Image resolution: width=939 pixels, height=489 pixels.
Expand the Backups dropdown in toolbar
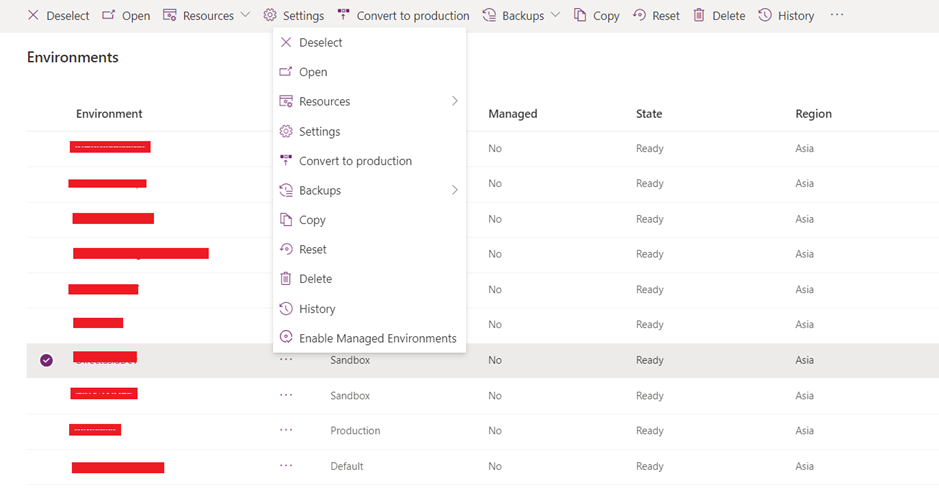point(555,16)
